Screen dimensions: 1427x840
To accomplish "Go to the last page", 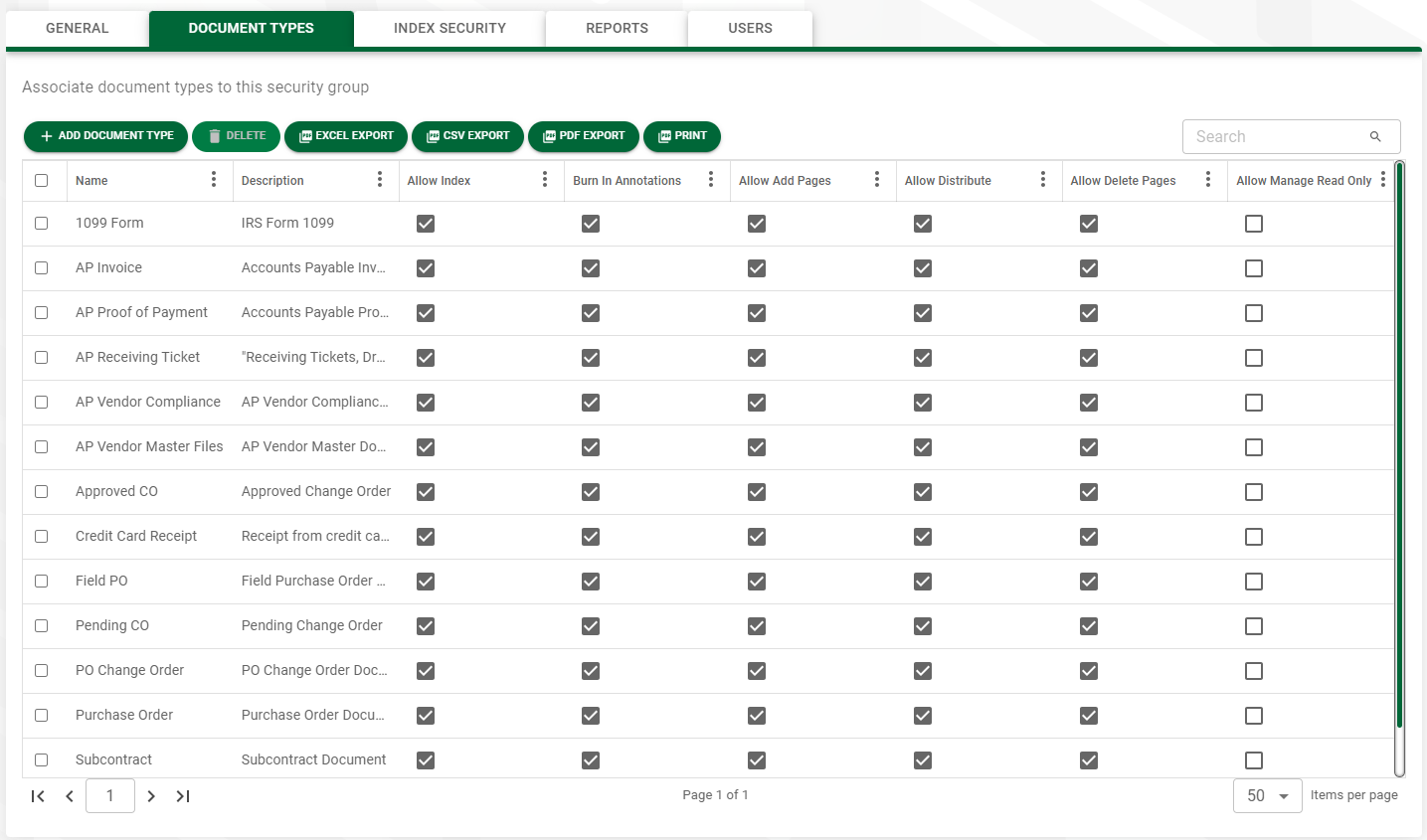I will point(183,796).
